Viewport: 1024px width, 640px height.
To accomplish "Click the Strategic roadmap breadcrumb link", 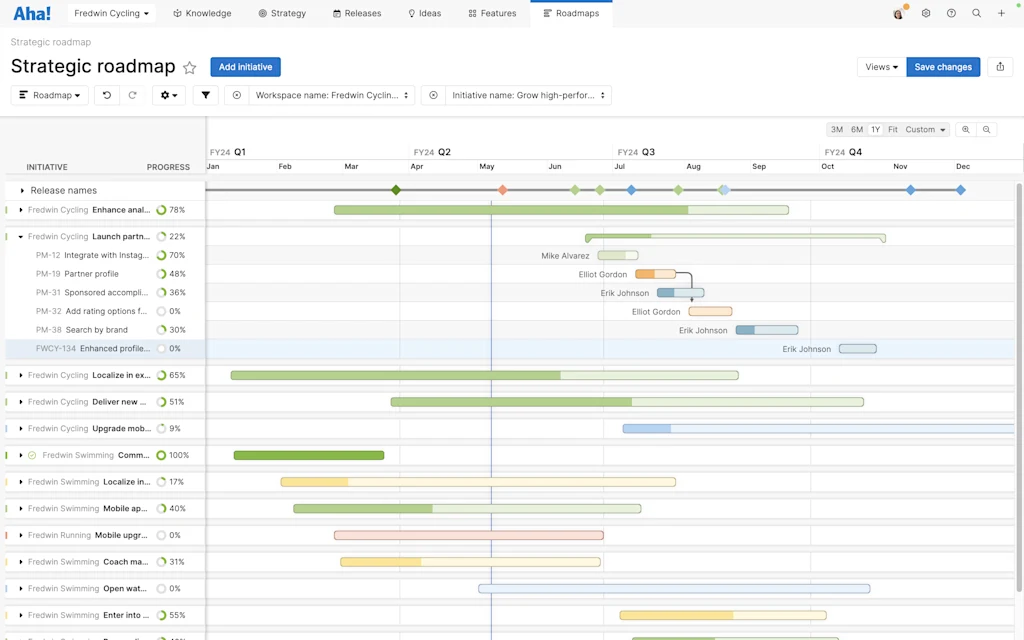I will (51, 42).
